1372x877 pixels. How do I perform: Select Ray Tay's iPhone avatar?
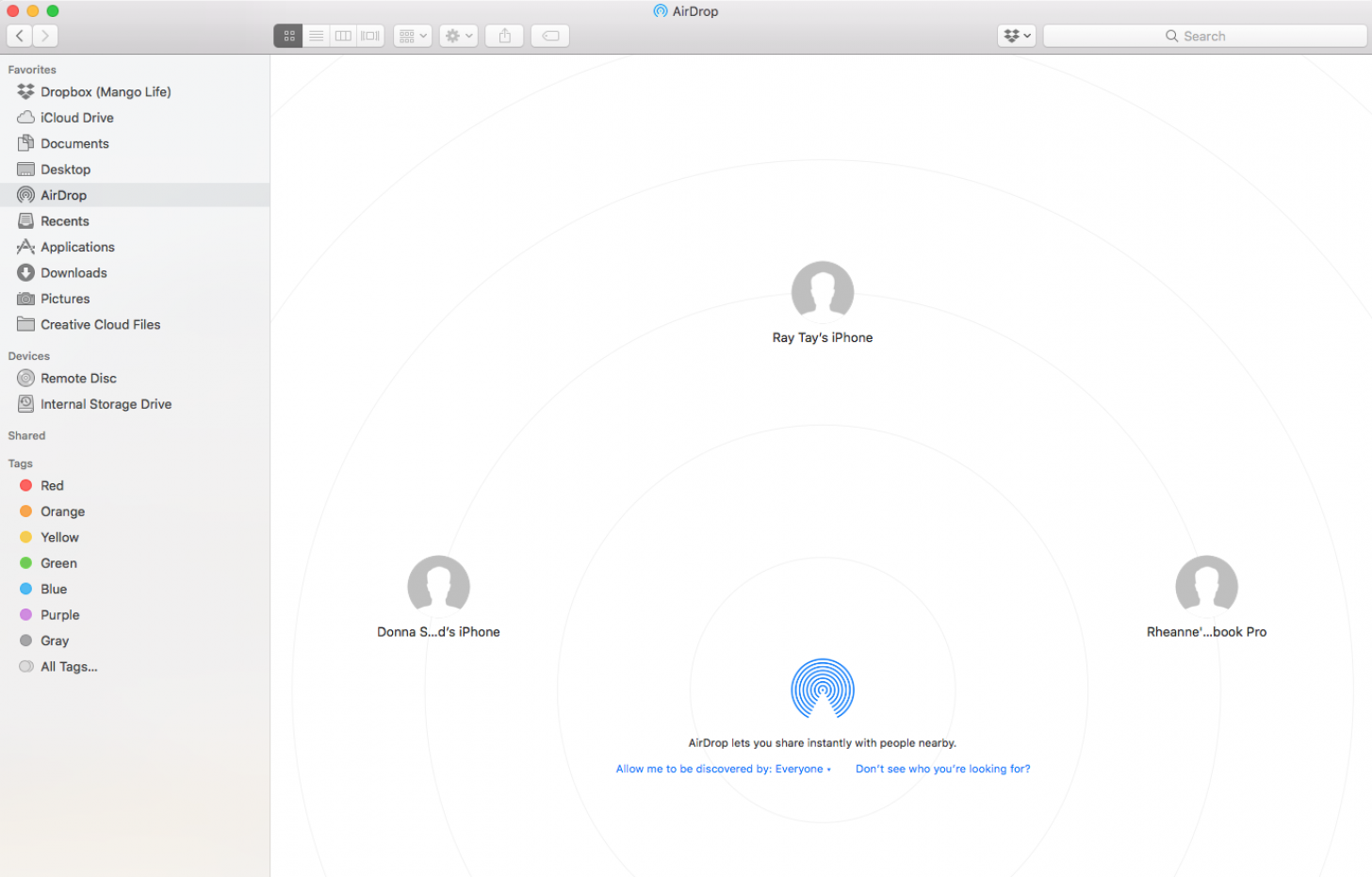pos(822,292)
